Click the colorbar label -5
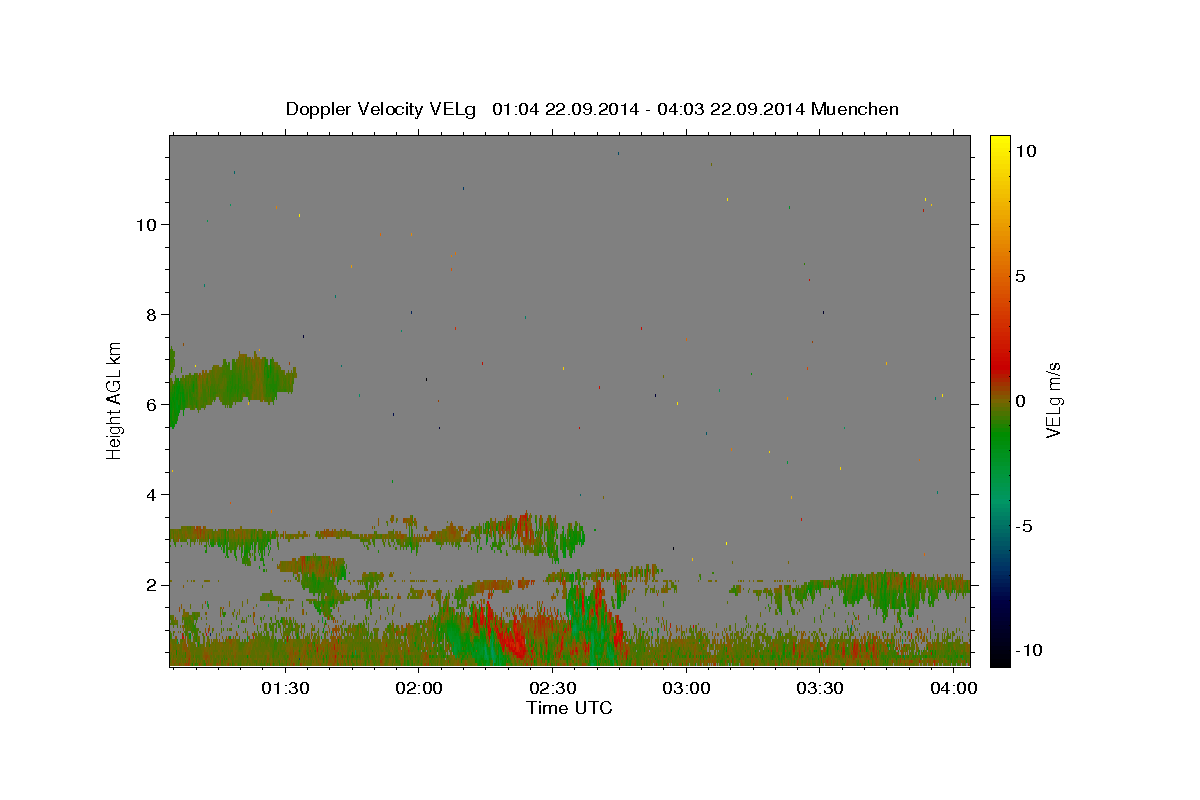 (x=1023, y=526)
